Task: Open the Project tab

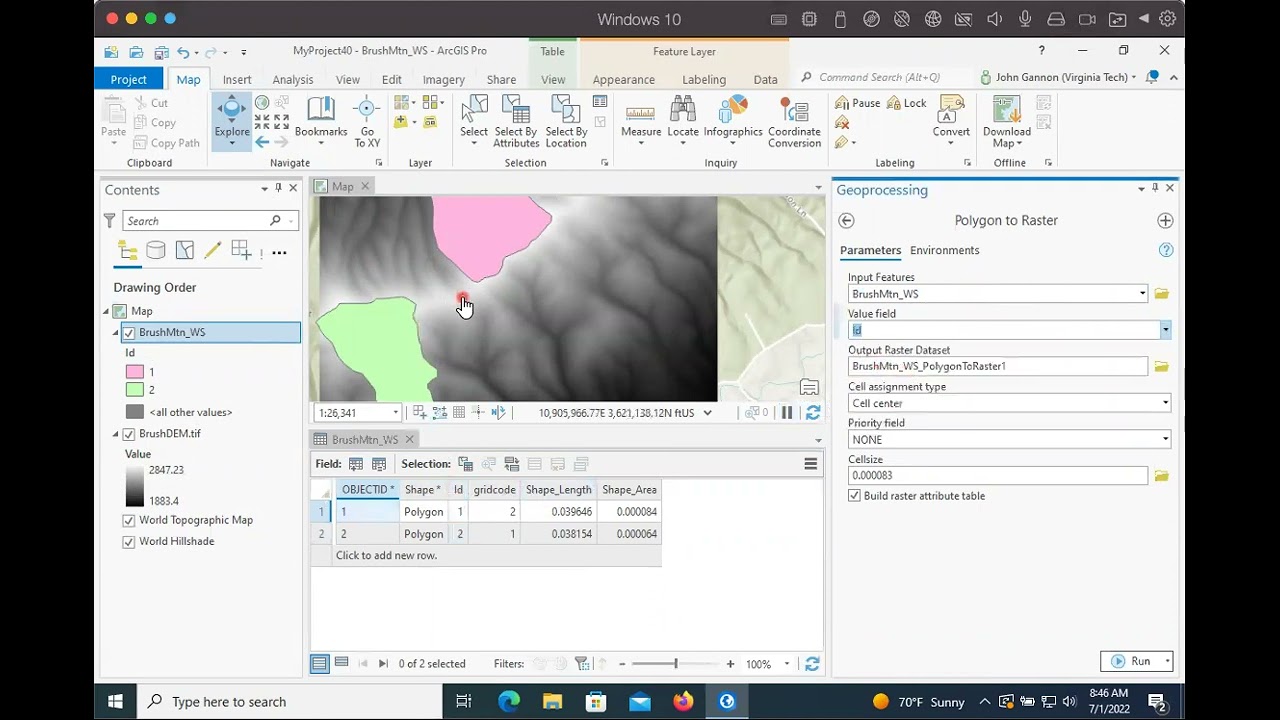Action: click(x=128, y=79)
